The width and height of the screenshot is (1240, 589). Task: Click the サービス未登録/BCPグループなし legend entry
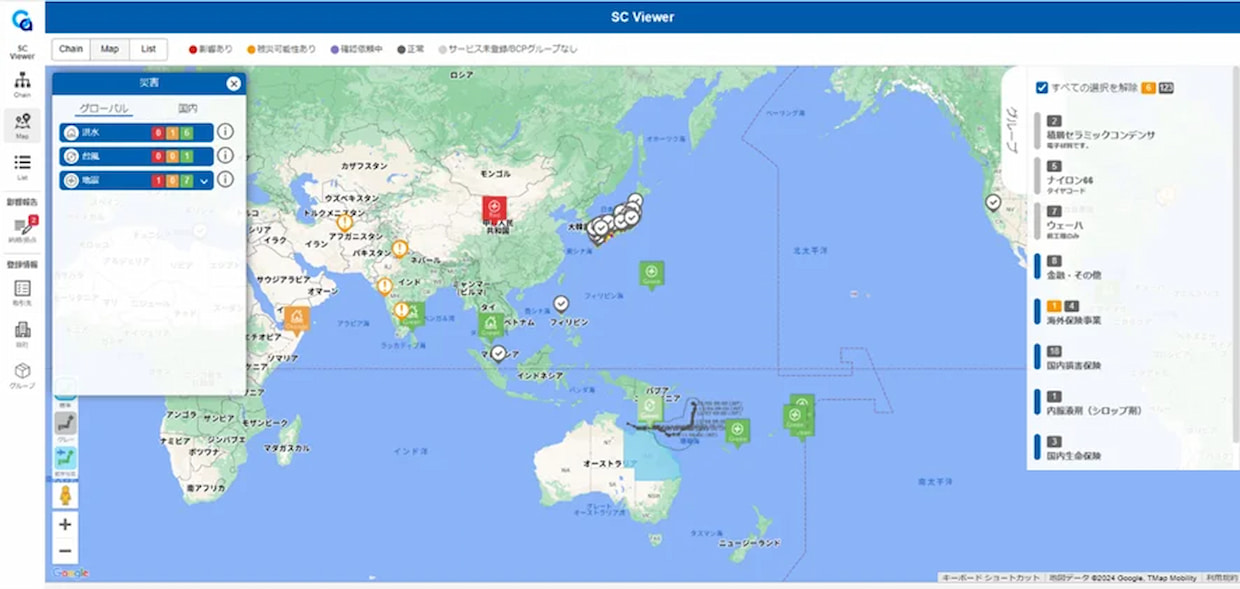point(507,49)
